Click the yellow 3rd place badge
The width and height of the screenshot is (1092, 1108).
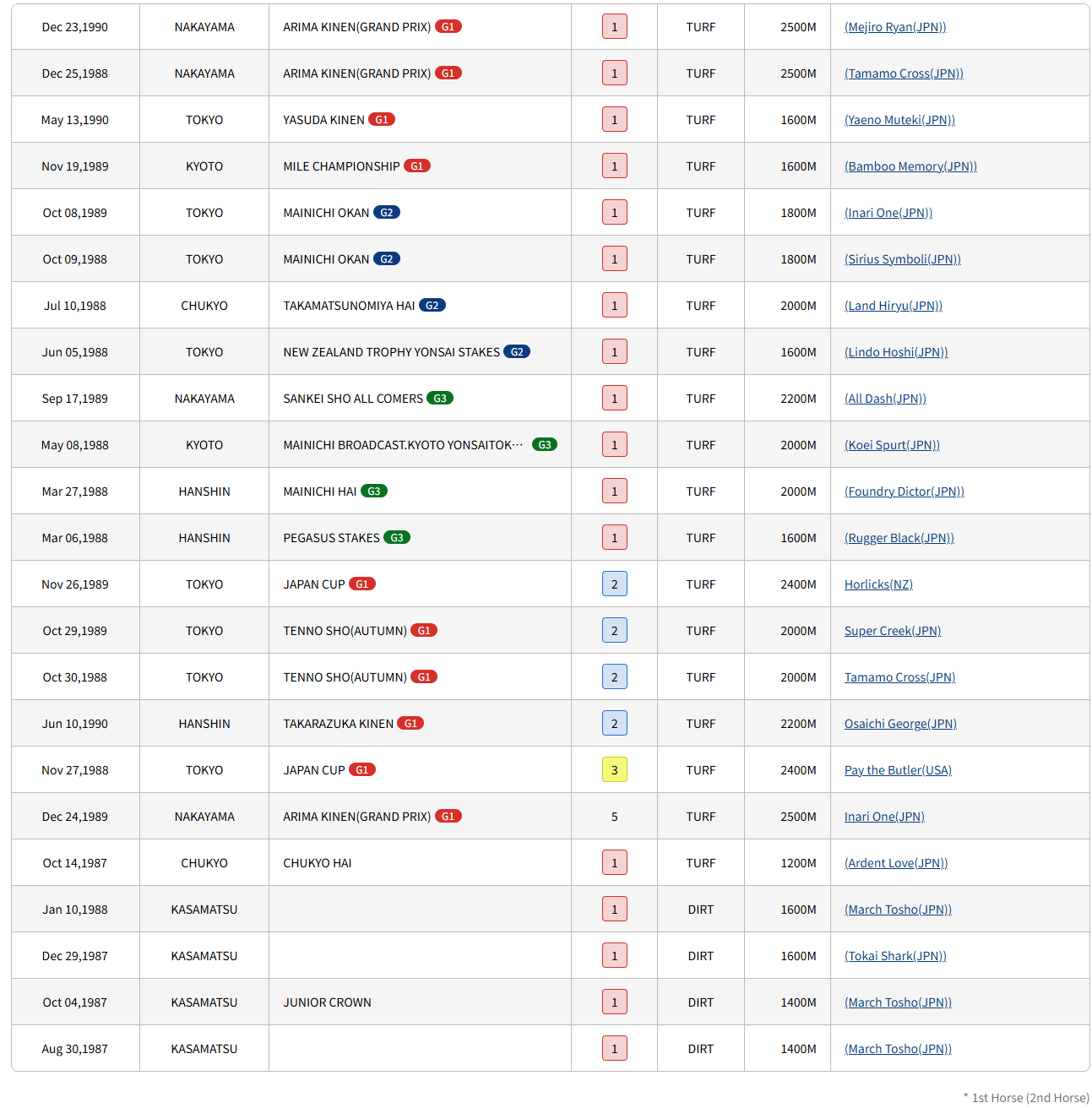615,770
